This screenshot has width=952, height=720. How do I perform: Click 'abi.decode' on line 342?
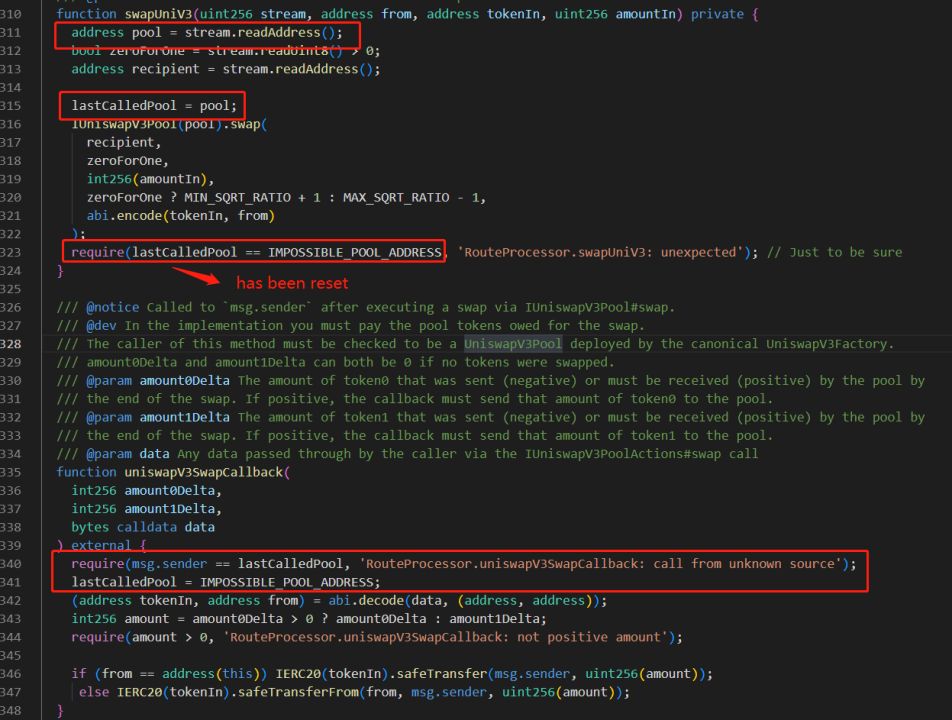[x=366, y=600]
